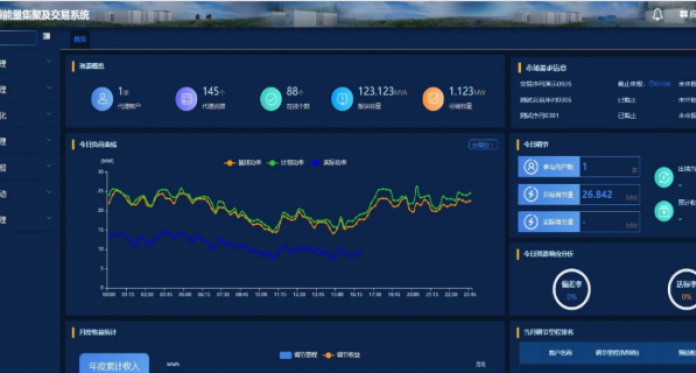
Task: Toggle the orange baseline series in load chart legend
Action: (242, 163)
